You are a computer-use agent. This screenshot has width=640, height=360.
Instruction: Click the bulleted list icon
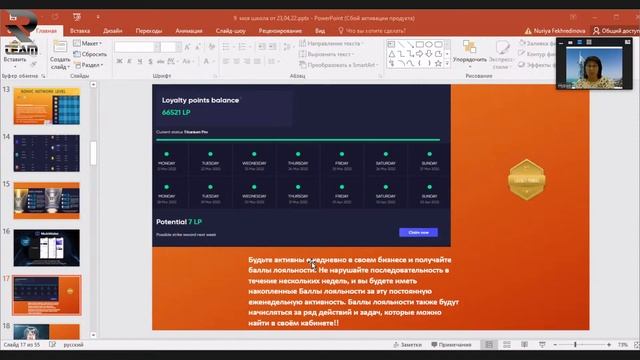click(x=227, y=47)
